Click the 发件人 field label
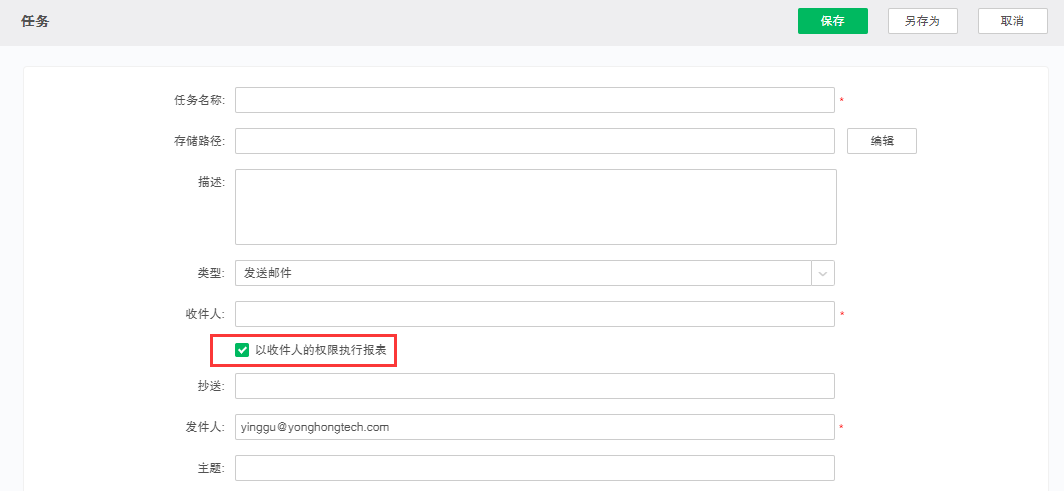Screen dimensions: 1064x491 pos(205,427)
